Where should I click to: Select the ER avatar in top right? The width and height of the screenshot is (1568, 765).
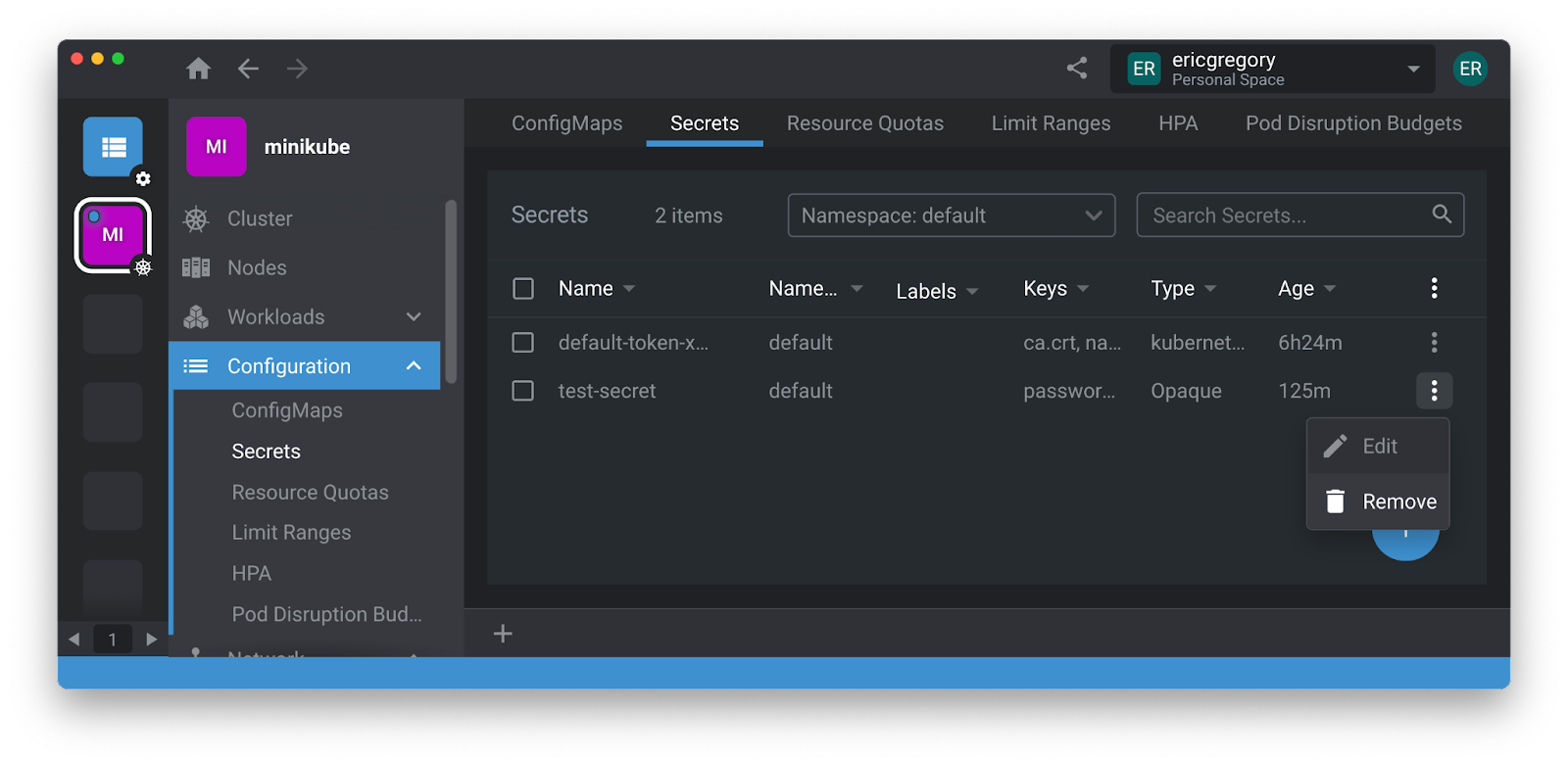pyautogui.click(x=1470, y=69)
